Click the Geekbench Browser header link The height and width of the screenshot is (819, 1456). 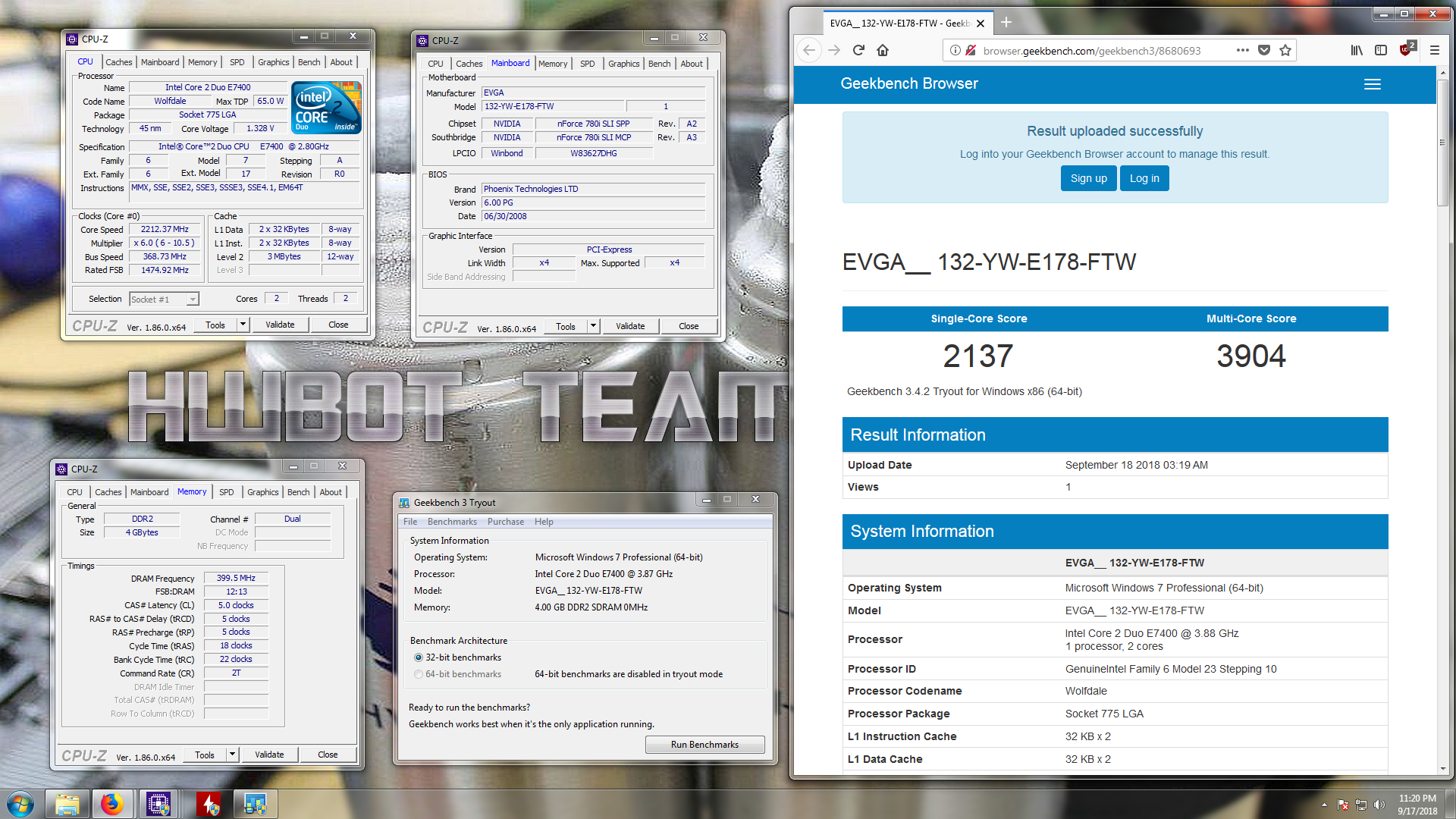click(908, 83)
